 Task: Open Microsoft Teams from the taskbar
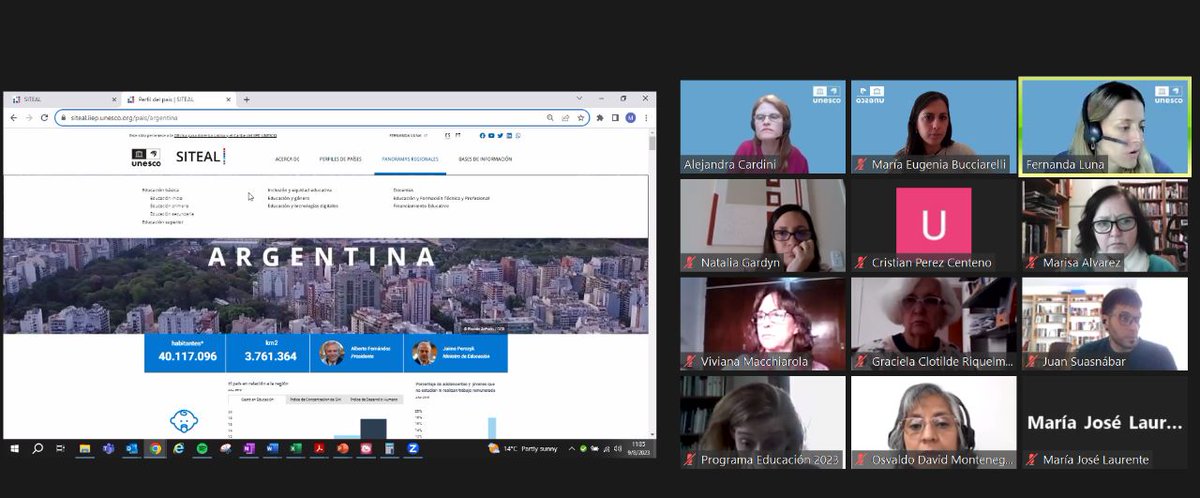point(108,449)
